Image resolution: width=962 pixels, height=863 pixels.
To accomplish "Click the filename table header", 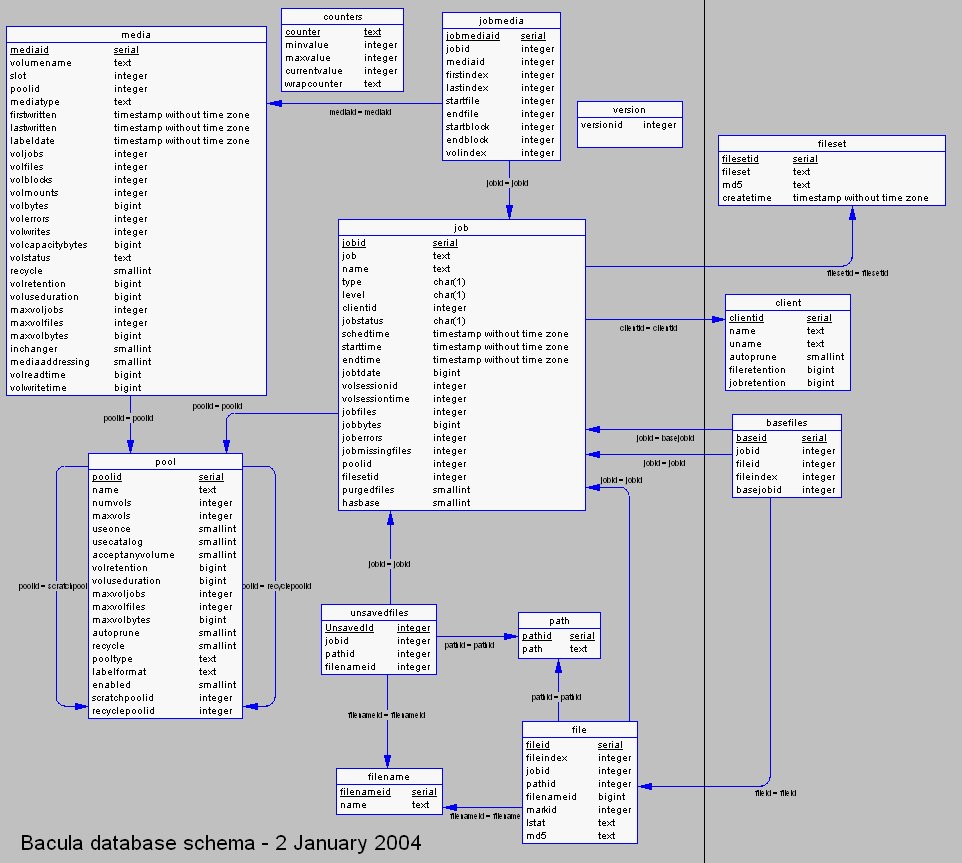I will [x=388, y=777].
